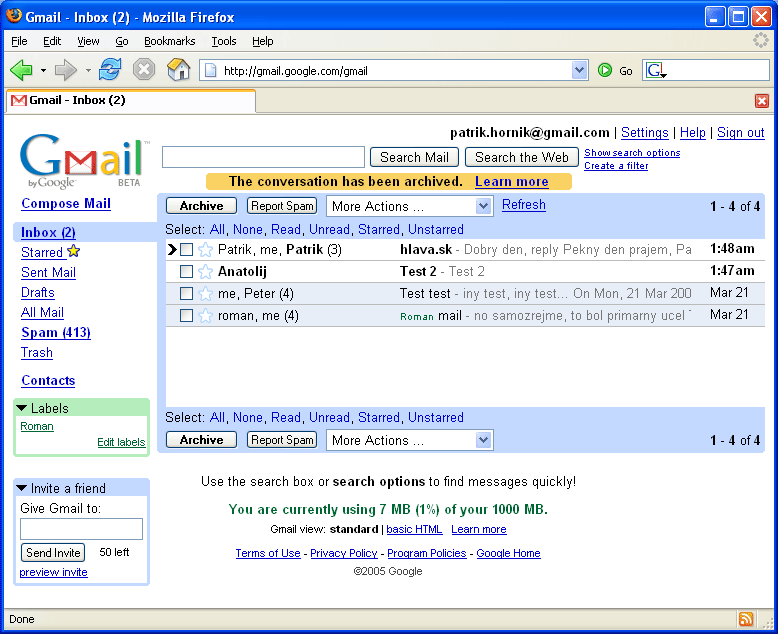Open the File menu
Screen dimensions: 778x634
tap(19, 41)
